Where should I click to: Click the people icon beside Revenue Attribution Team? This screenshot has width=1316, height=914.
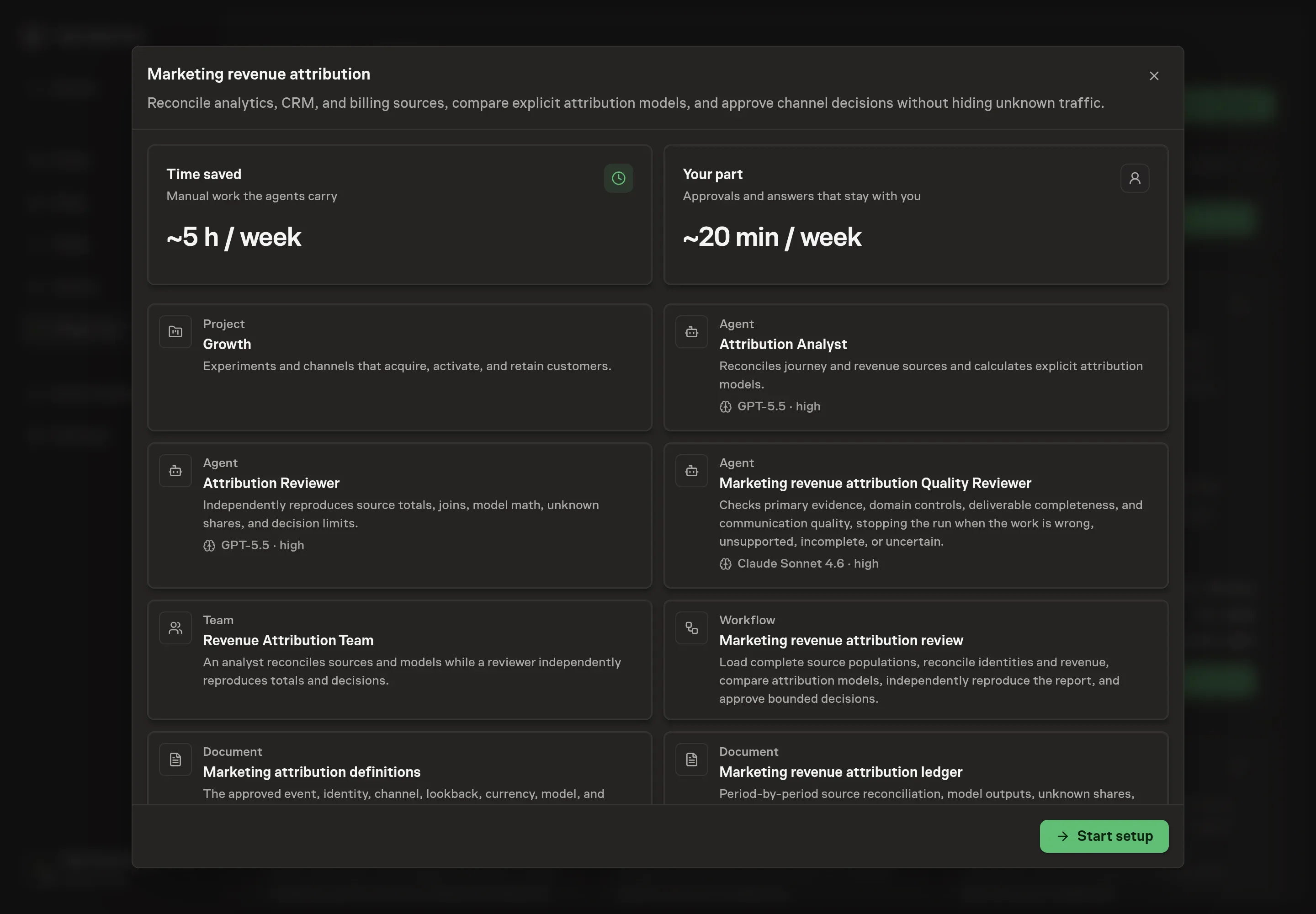pyautogui.click(x=175, y=627)
